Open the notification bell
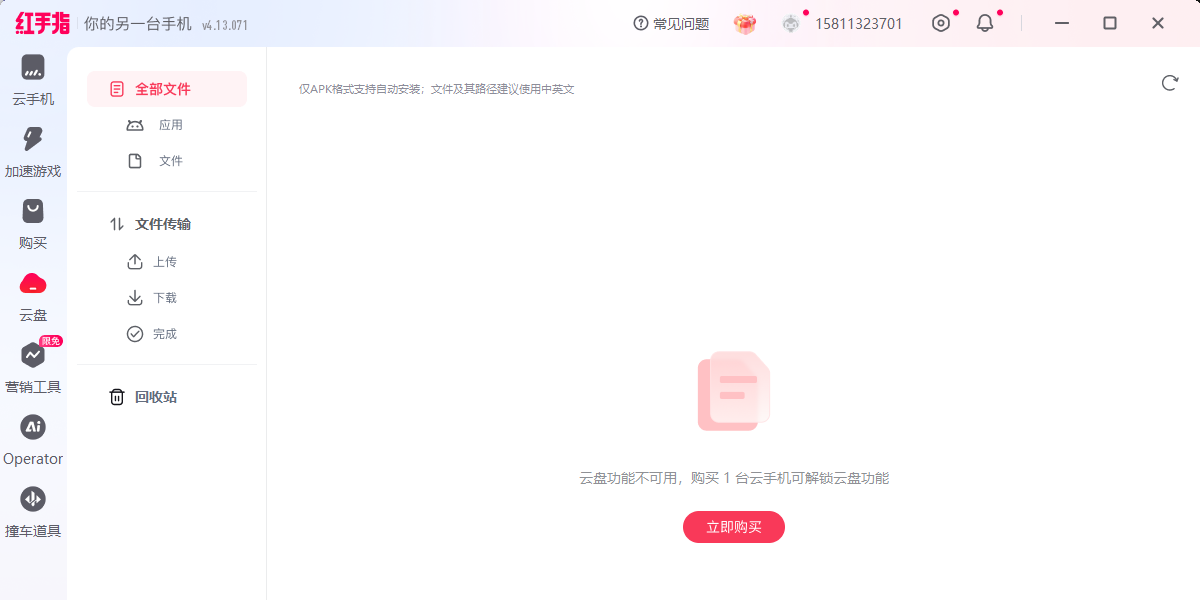The height and width of the screenshot is (600, 1200). pyautogui.click(x=985, y=23)
